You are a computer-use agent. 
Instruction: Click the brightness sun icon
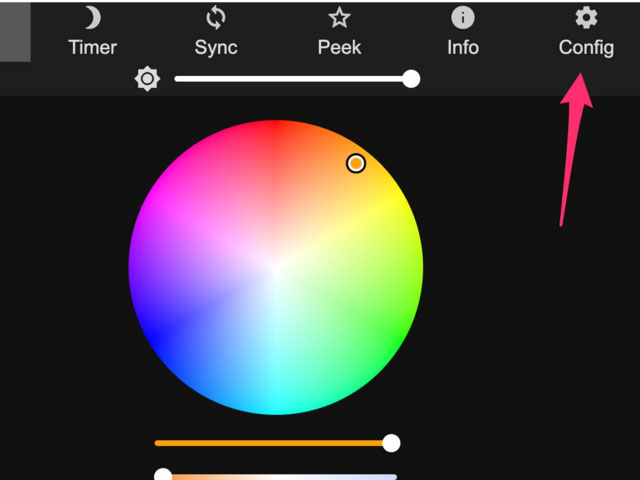click(x=148, y=79)
